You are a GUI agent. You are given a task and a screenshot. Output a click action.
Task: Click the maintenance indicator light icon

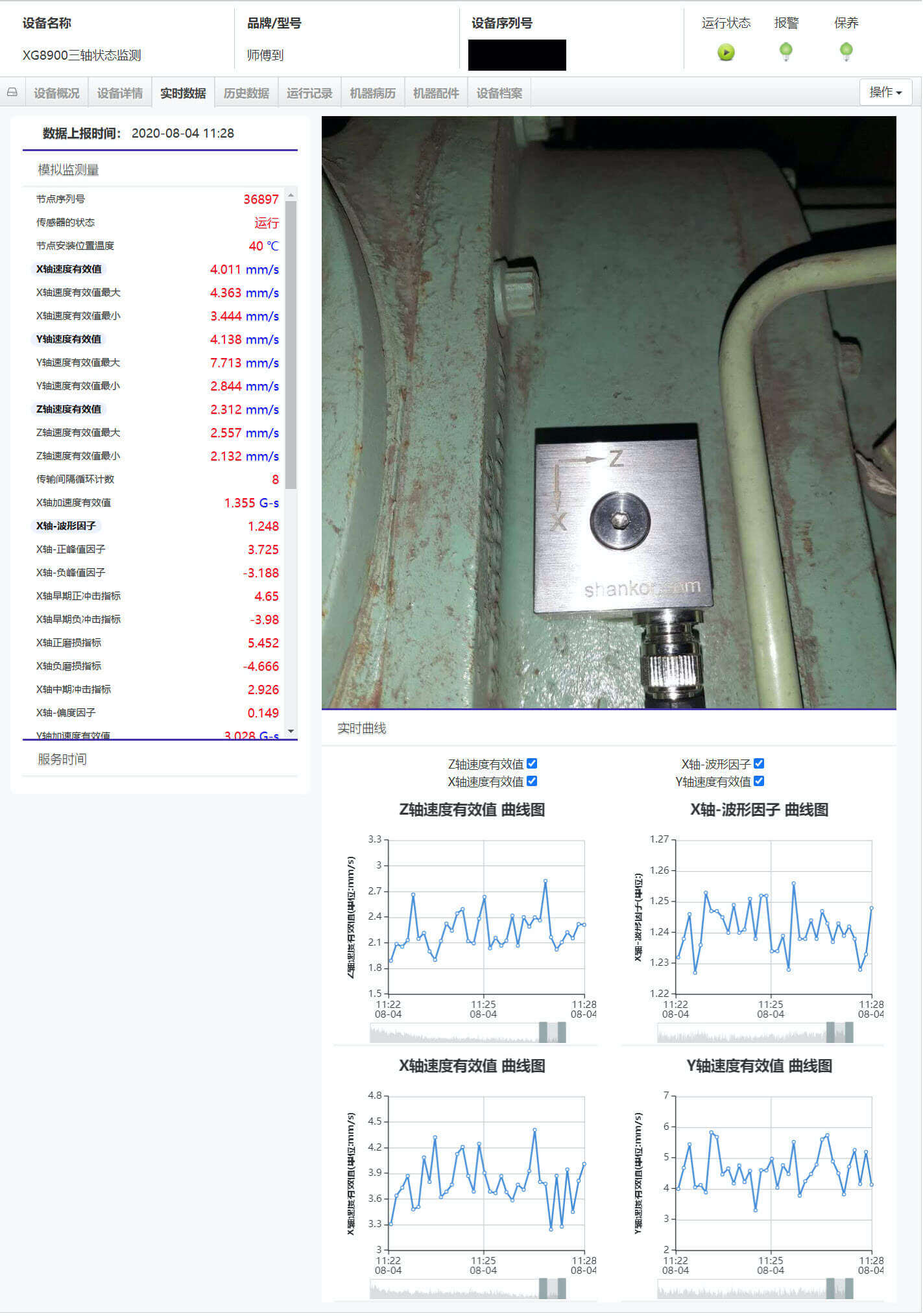(x=846, y=51)
